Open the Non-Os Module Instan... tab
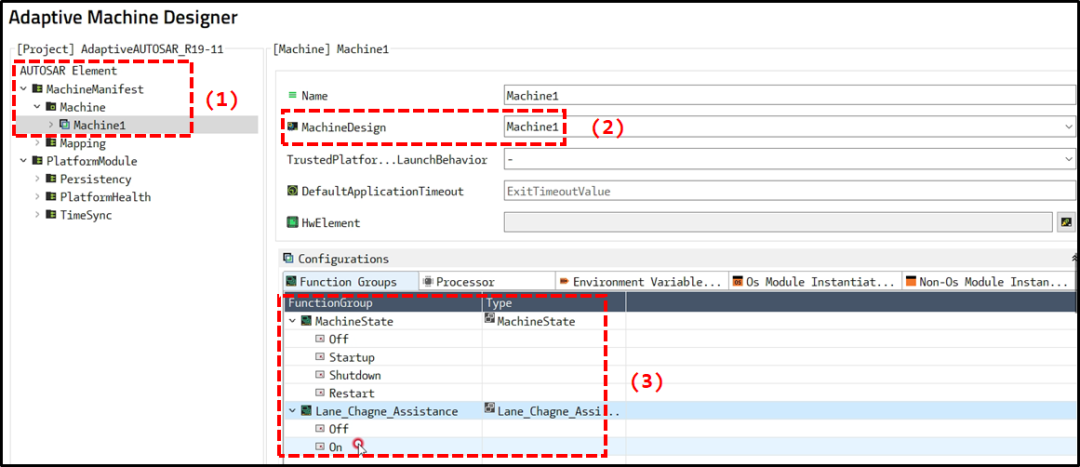Image resolution: width=1080 pixels, height=467 pixels. (988, 282)
